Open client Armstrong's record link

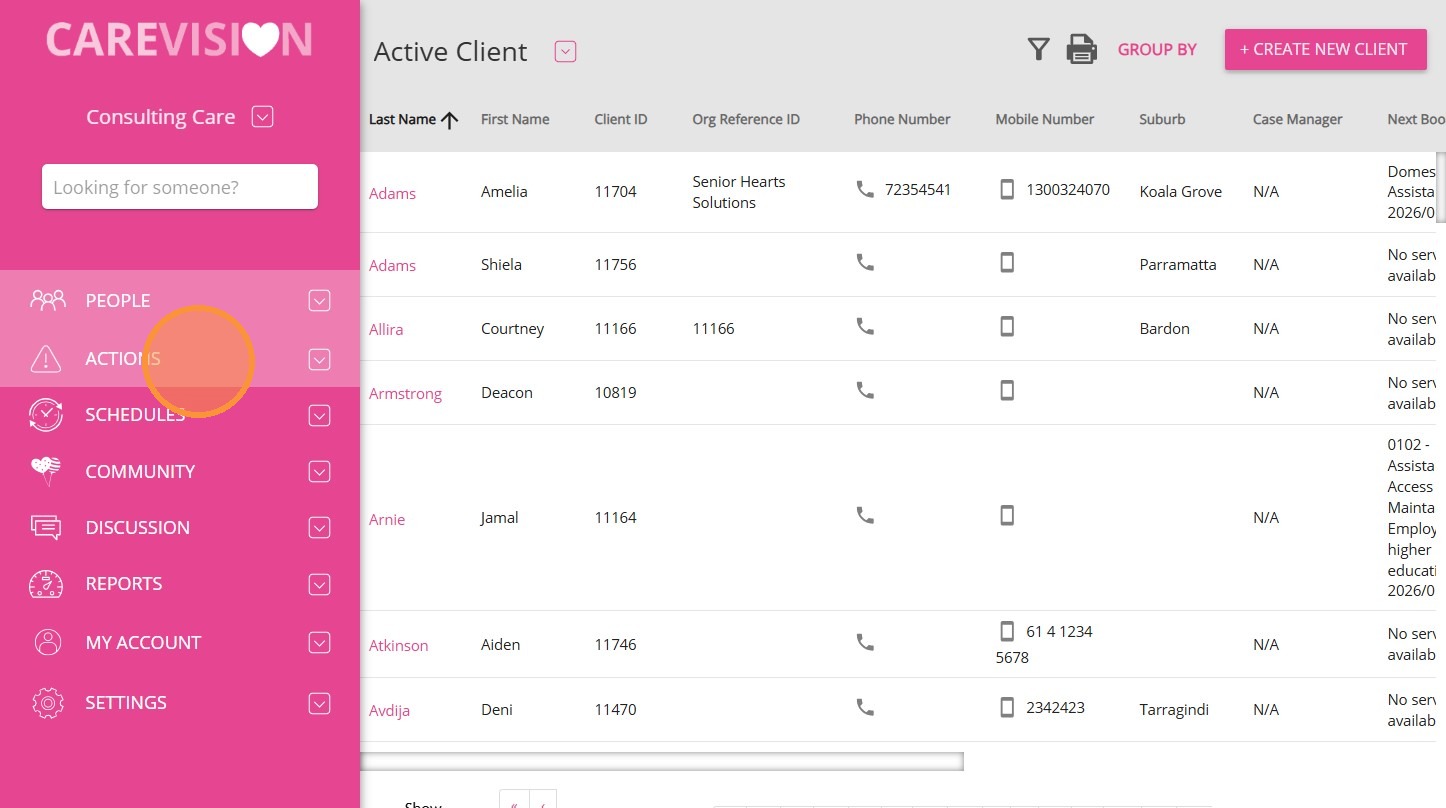[405, 394]
